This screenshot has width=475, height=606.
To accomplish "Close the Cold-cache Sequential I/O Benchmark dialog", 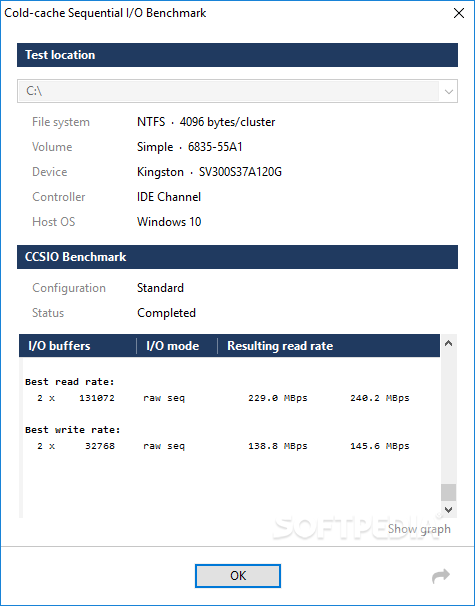I will 459,13.
